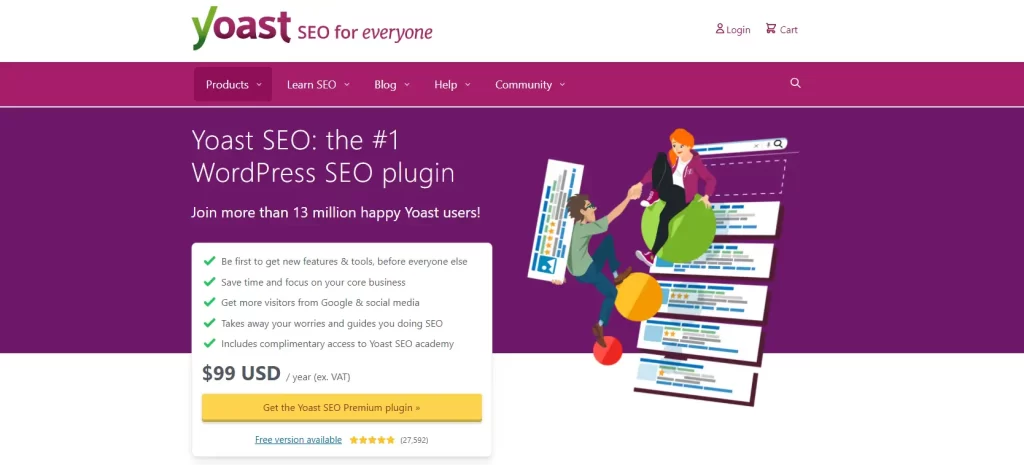Viewport: 1024px width, 465px height.
Task: Click the checkmark beside 'Includes complimentary access'
Action: click(209, 343)
